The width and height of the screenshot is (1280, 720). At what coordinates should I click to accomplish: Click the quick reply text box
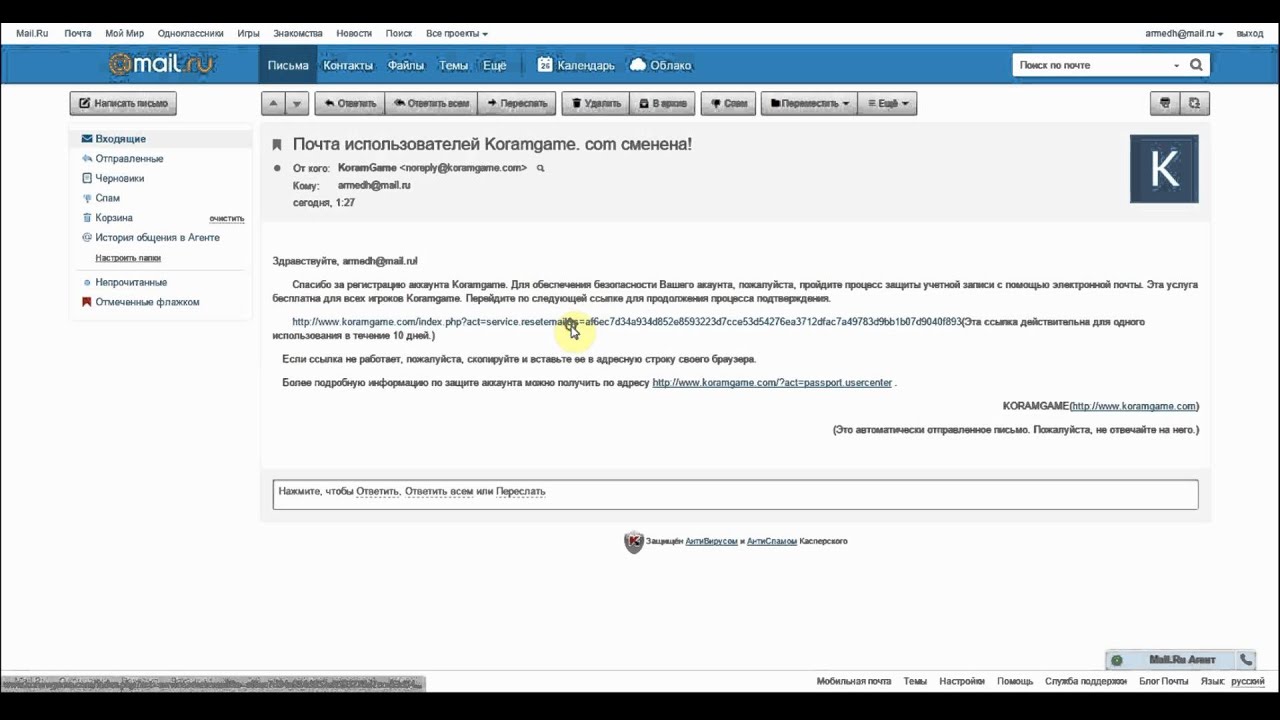(x=735, y=494)
